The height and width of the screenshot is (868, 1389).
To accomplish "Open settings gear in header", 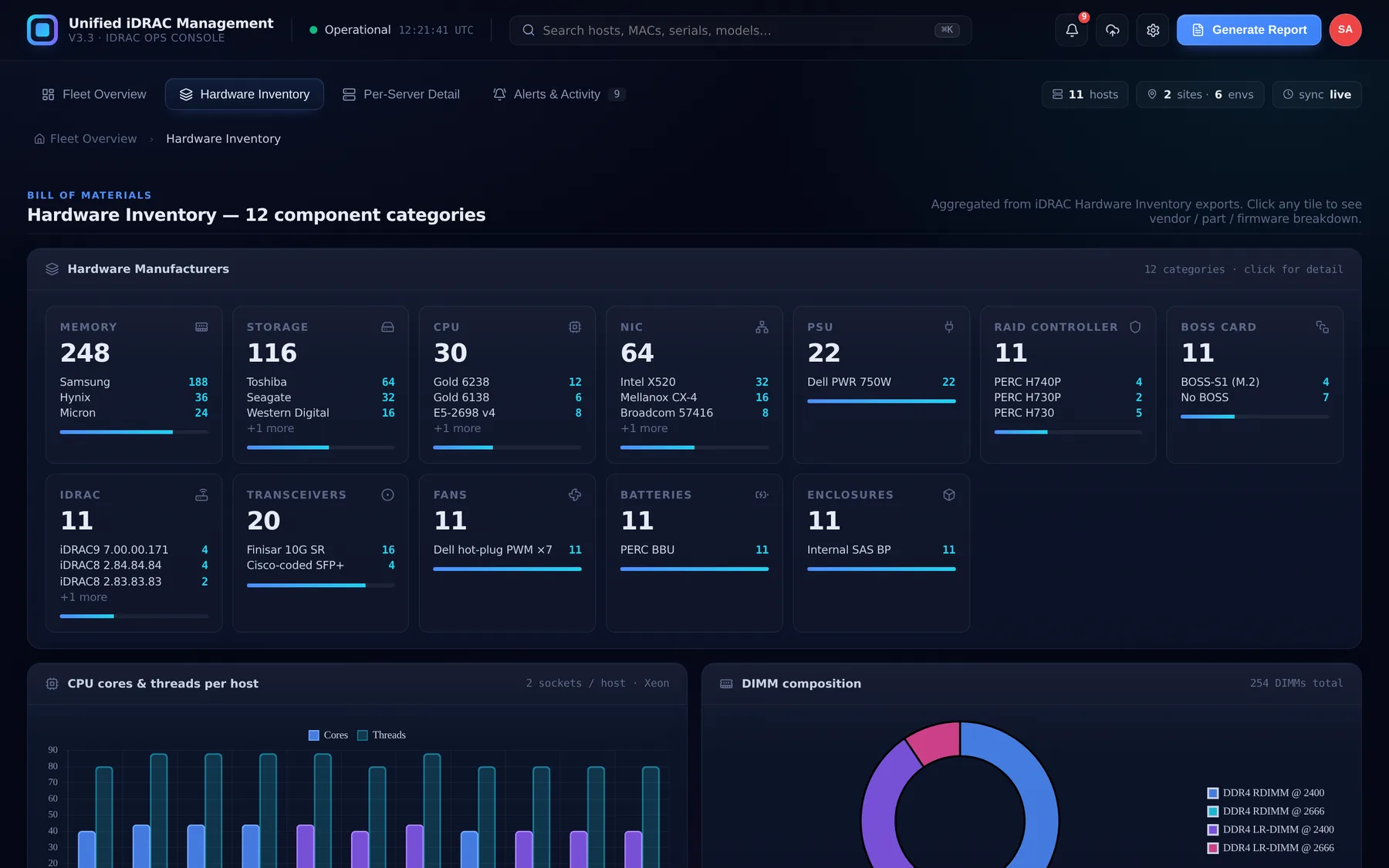I will point(1153,30).
